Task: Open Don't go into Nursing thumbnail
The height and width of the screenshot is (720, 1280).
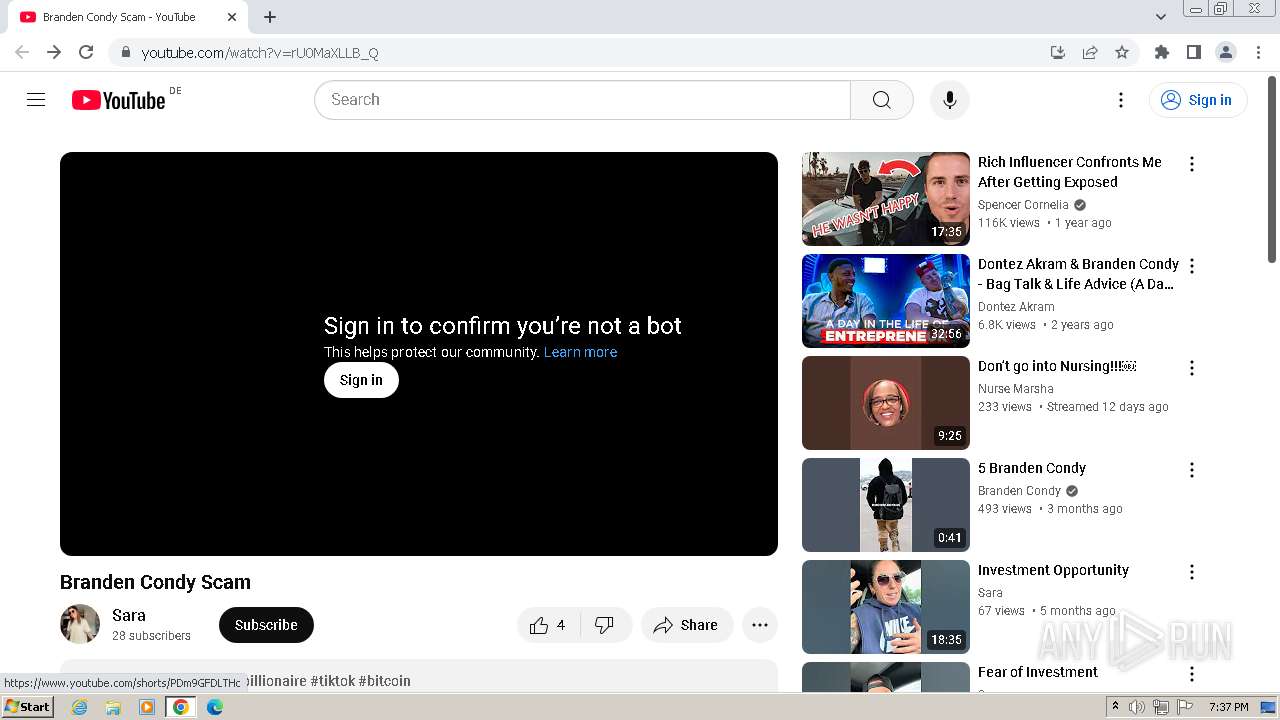Action: point(886,403)
